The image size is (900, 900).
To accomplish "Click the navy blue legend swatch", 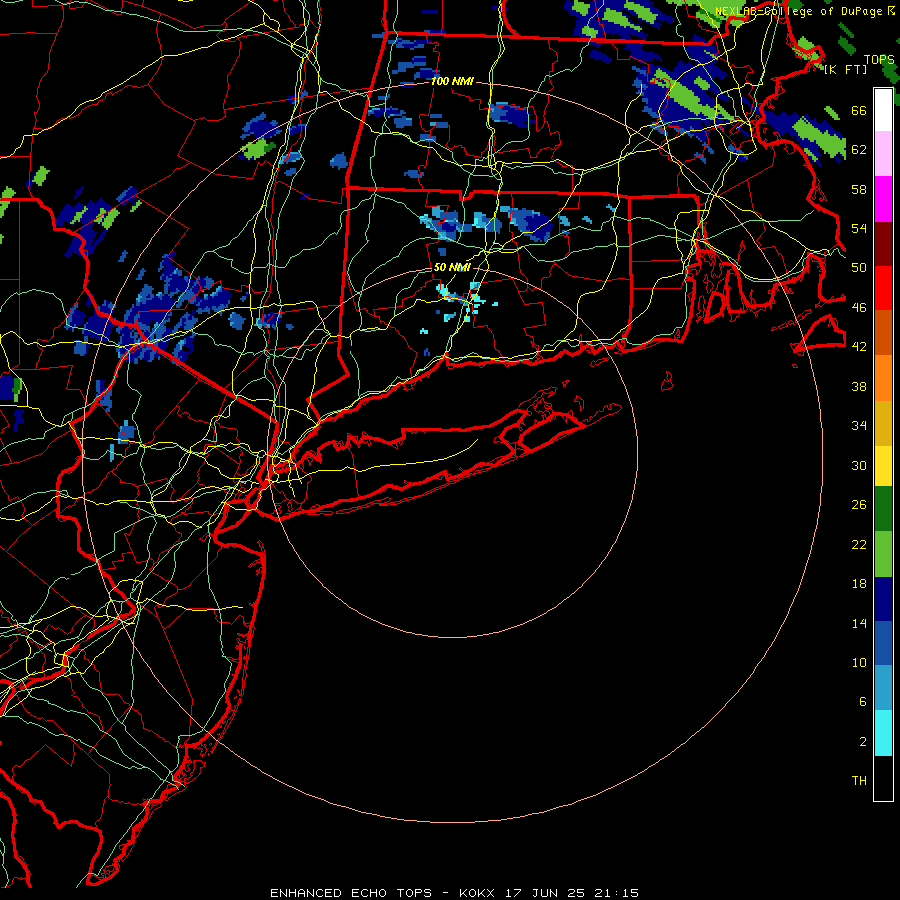I will (x=883, y=599).
